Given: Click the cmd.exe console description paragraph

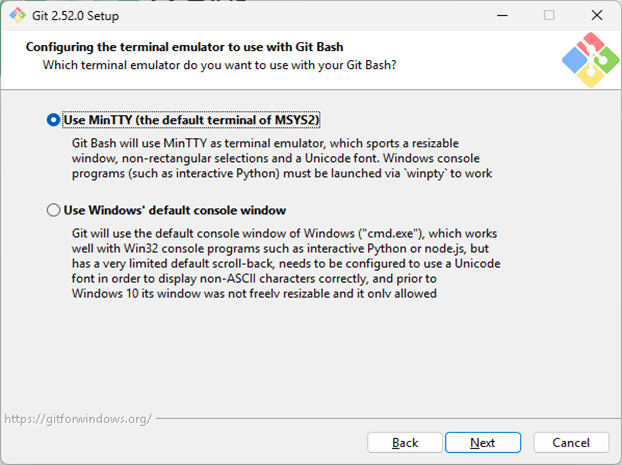Looking at the screenshot, I should [x=285, y=262].
